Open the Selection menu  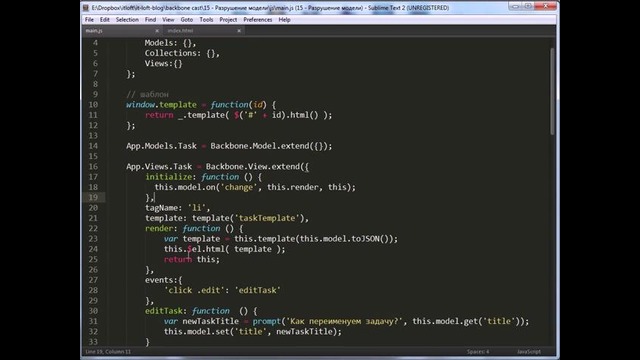point(127,20)
